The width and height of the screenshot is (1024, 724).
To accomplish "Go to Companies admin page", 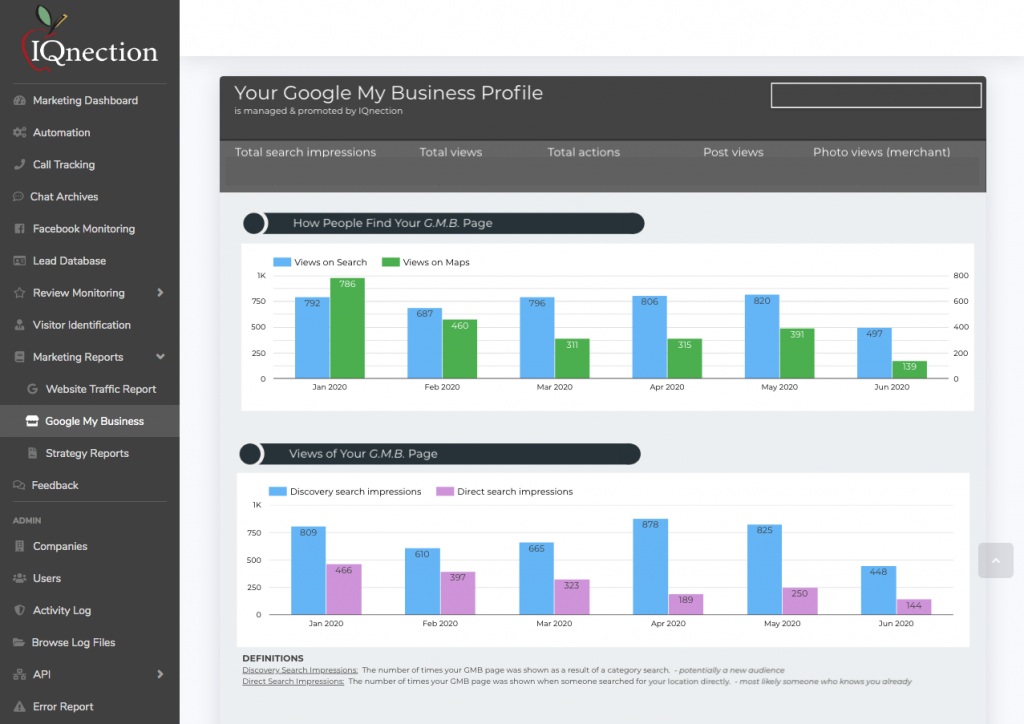I will tap(60, 546).
